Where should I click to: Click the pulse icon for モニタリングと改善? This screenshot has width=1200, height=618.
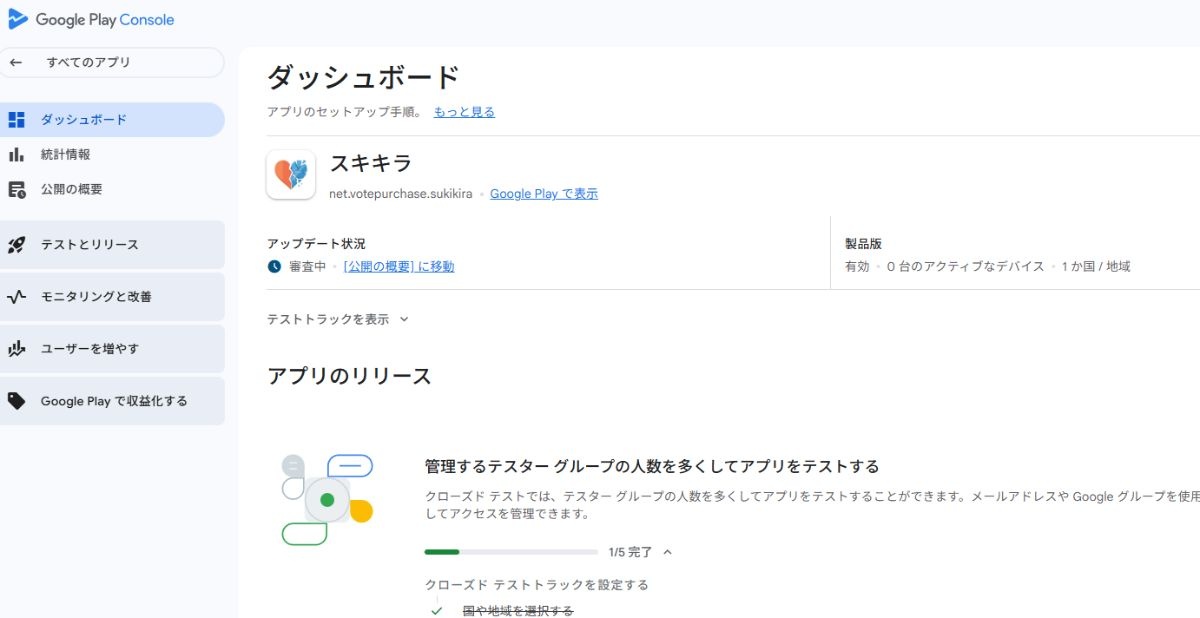[16, 297]
